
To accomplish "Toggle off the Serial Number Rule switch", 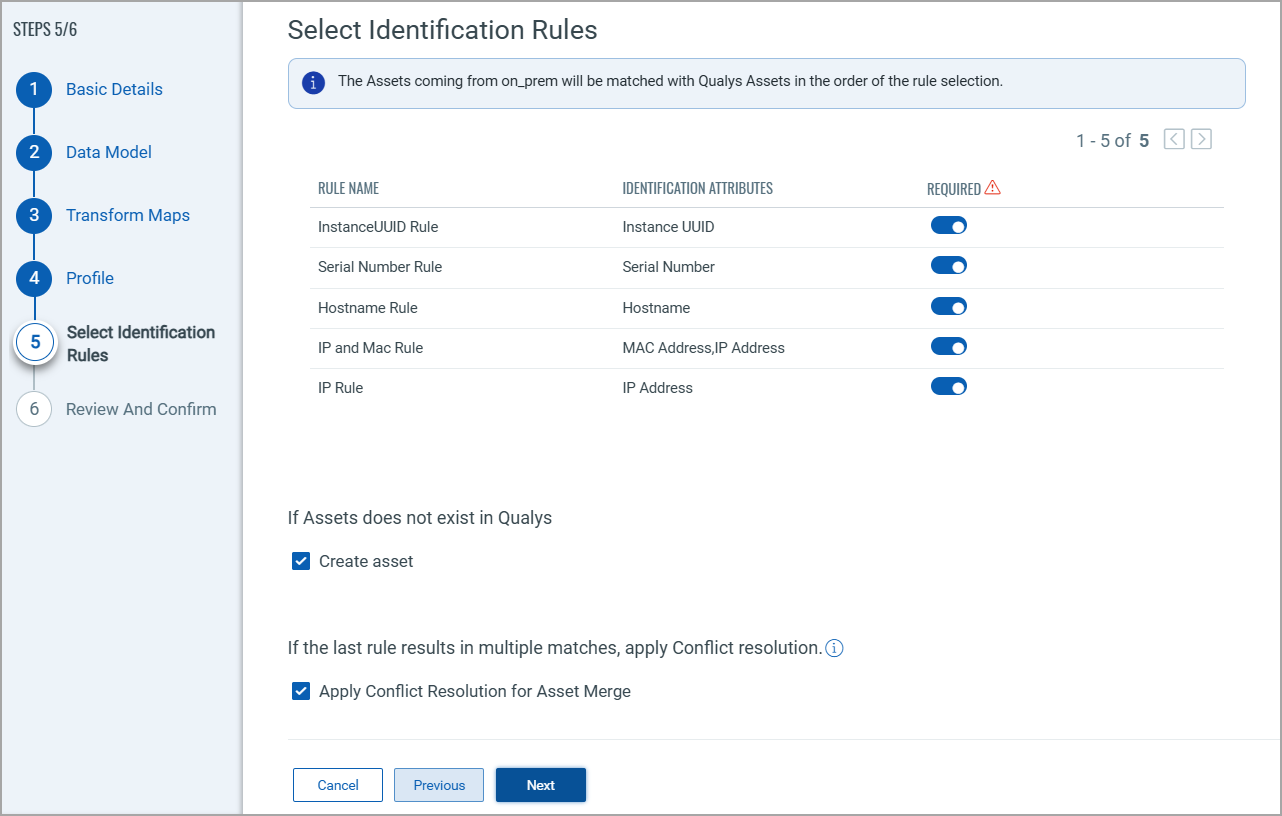I will [x=948, y=265].
